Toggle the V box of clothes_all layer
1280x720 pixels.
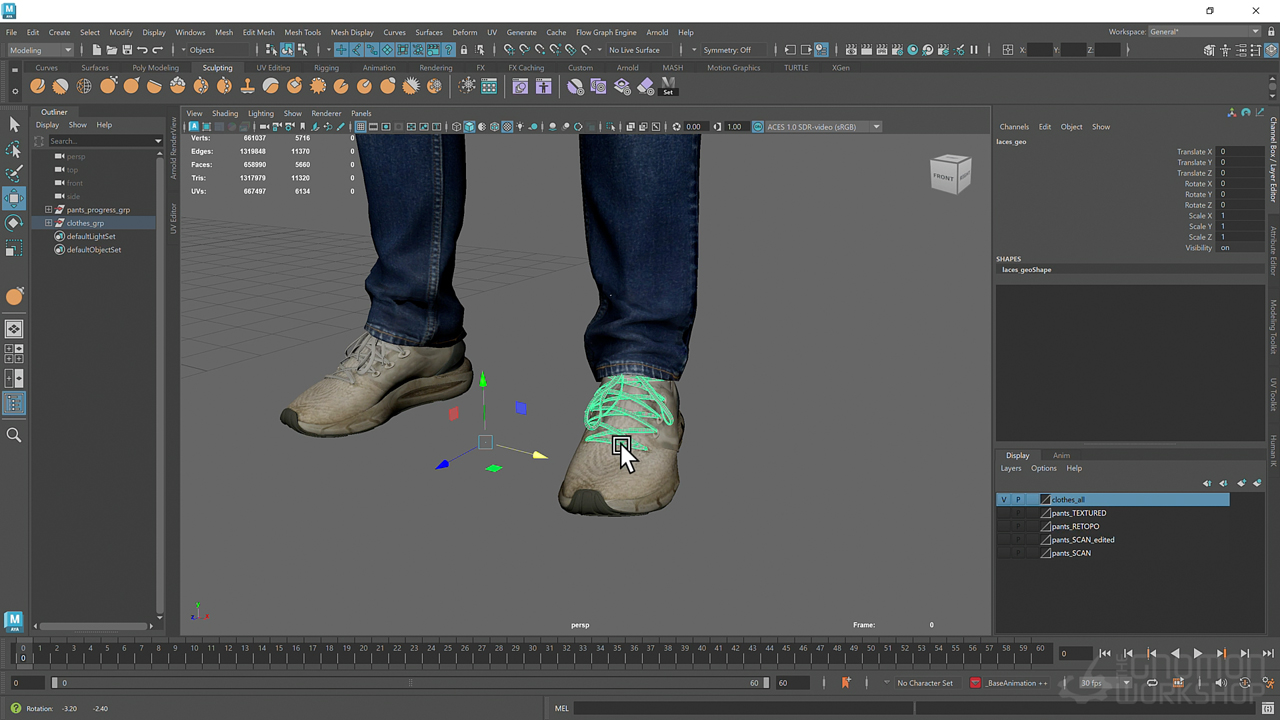(x=1003, y=499)
